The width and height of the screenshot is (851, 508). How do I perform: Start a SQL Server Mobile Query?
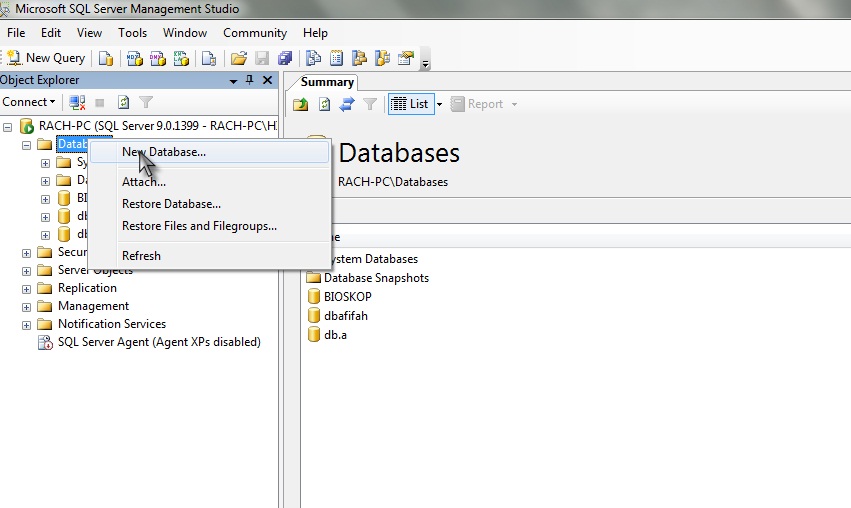pyautogui.click(x=209, y=58)
